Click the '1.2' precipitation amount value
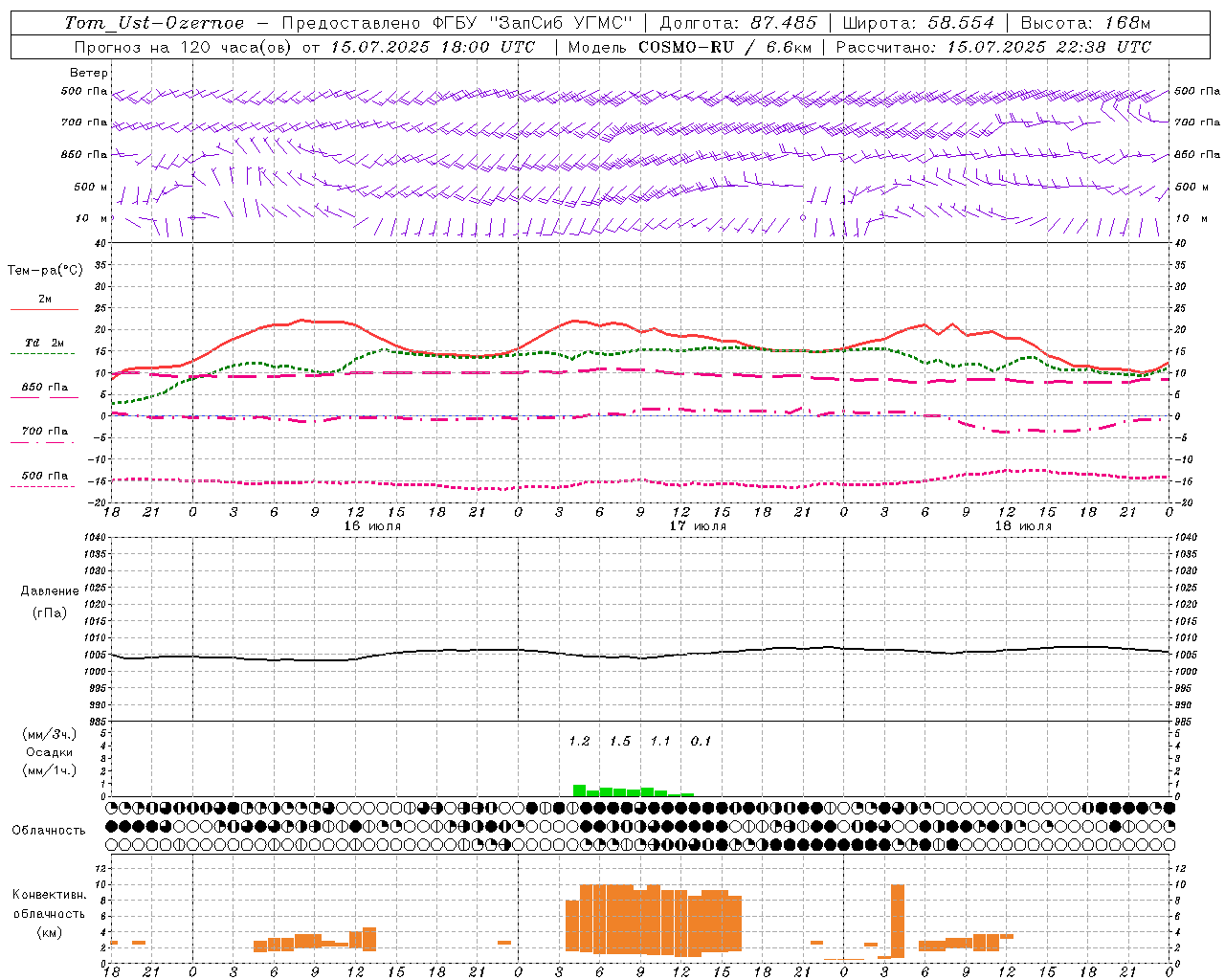The width and height of the screenshot is (1225, 980). pos(579,742)
